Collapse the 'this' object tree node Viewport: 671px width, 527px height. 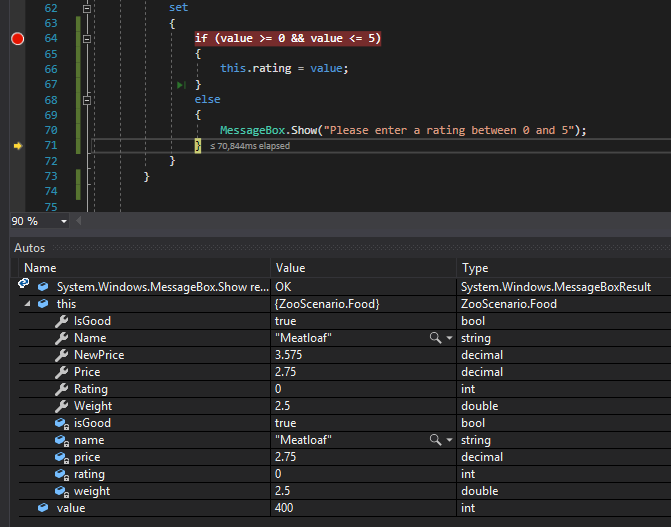[27, 304]
